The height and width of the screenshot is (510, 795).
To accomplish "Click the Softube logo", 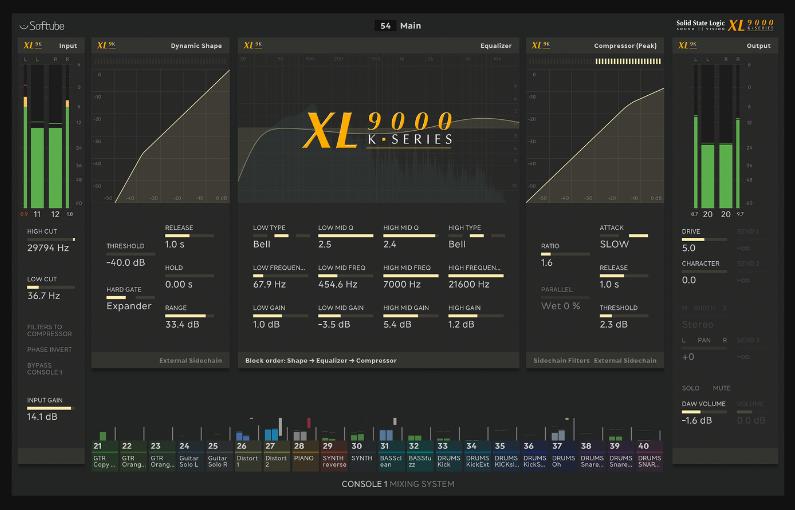I will [x=42, y=26].
